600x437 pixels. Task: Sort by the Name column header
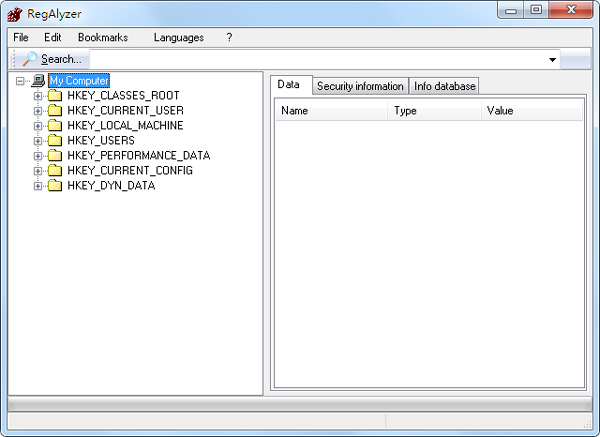331,111
